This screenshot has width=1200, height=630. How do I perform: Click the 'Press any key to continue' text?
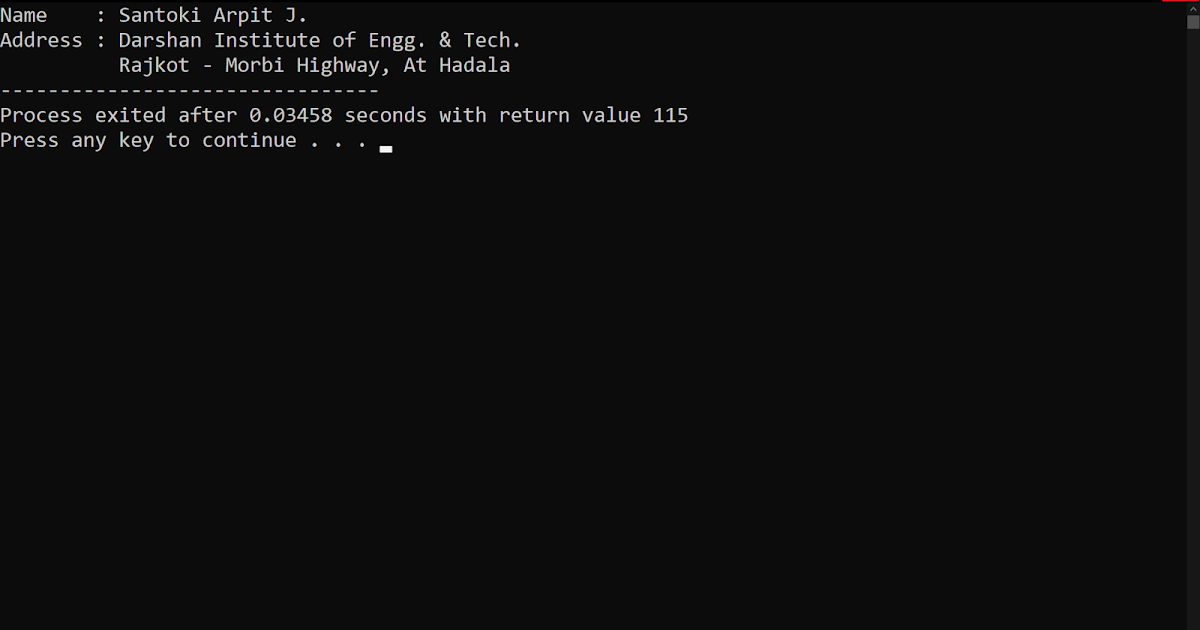[148, 141]
